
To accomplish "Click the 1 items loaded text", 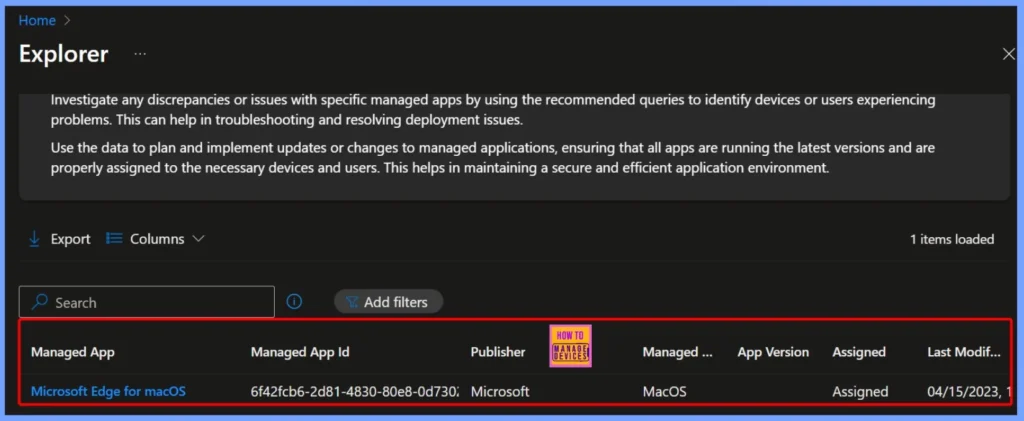I will coord(952,240).
